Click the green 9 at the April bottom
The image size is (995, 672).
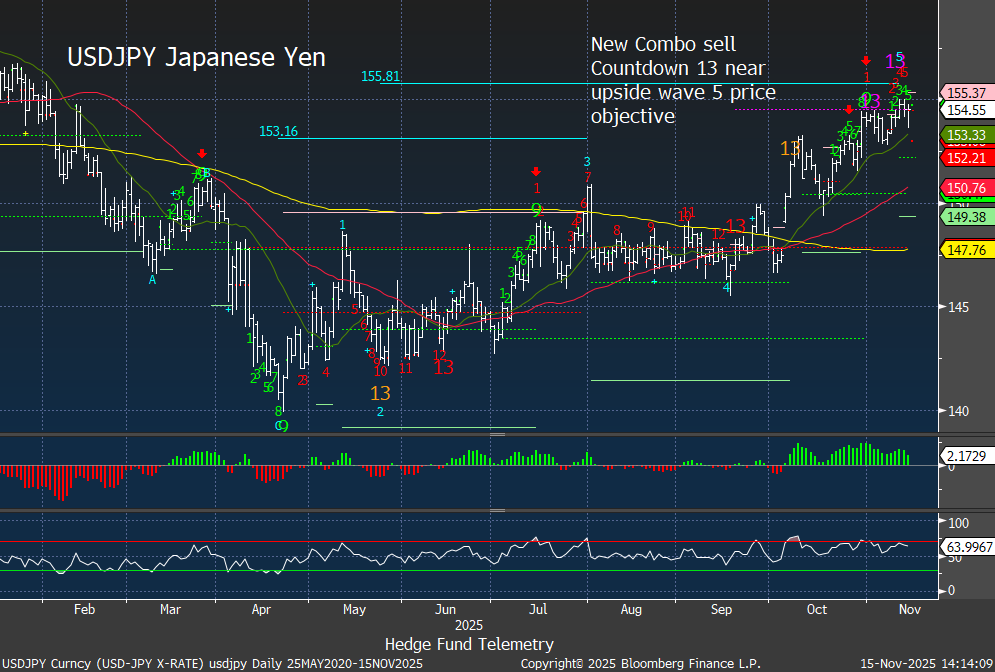click(283, 425)
